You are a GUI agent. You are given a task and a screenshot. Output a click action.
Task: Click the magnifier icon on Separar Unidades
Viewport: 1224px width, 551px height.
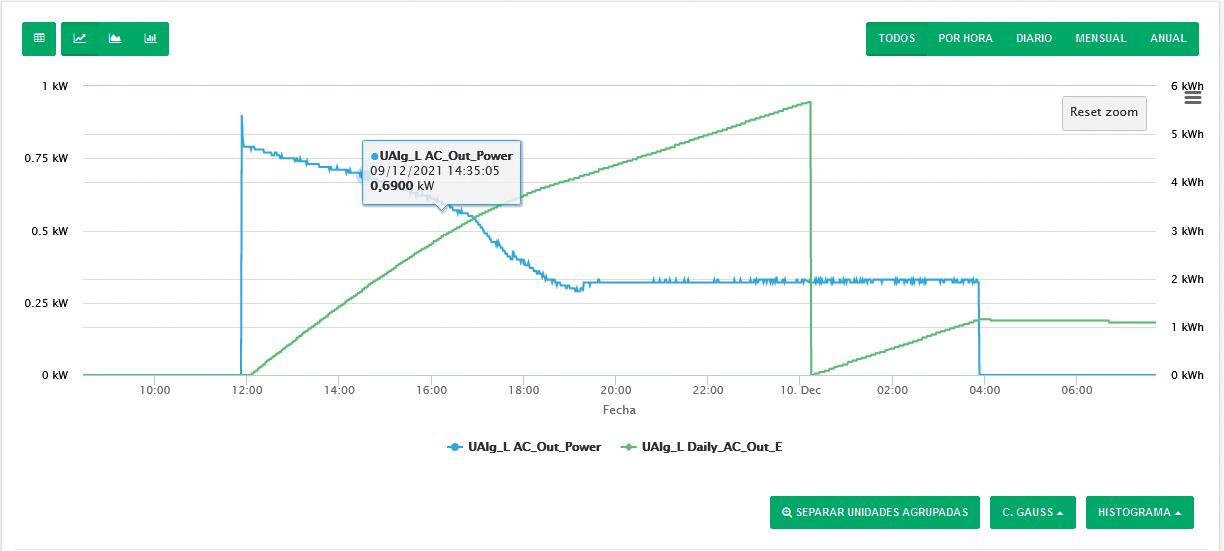tap(787, 513)
